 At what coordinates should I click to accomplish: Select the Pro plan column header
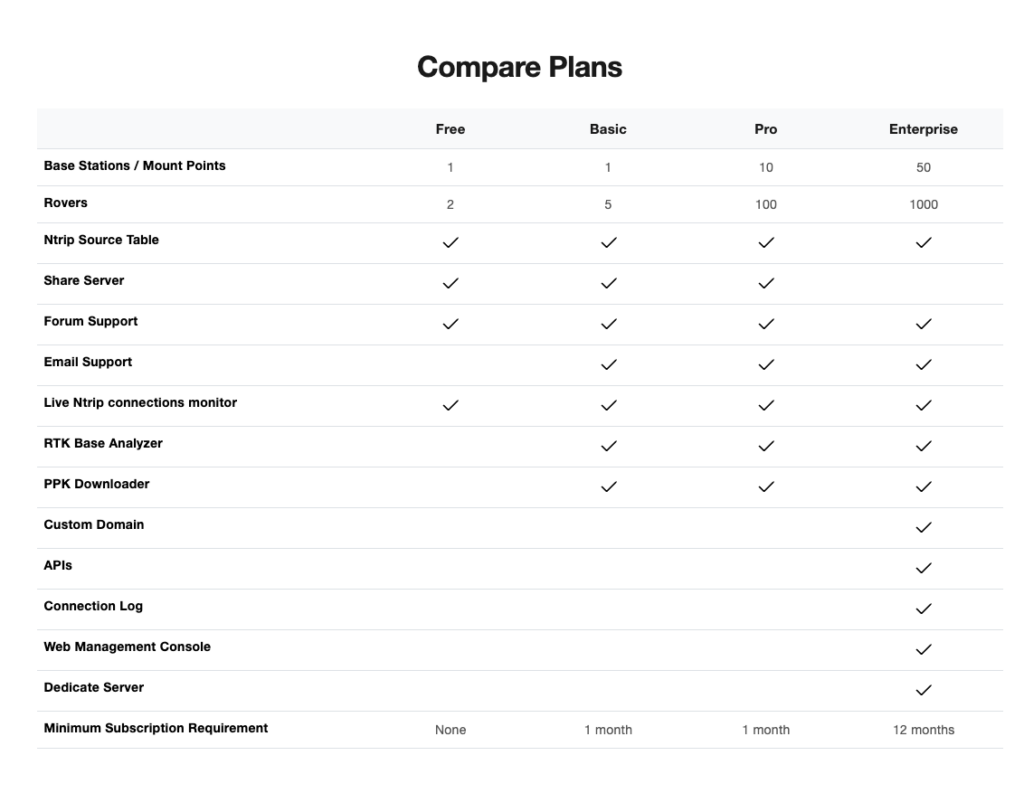pyautogui.click(x=766, y=129)
